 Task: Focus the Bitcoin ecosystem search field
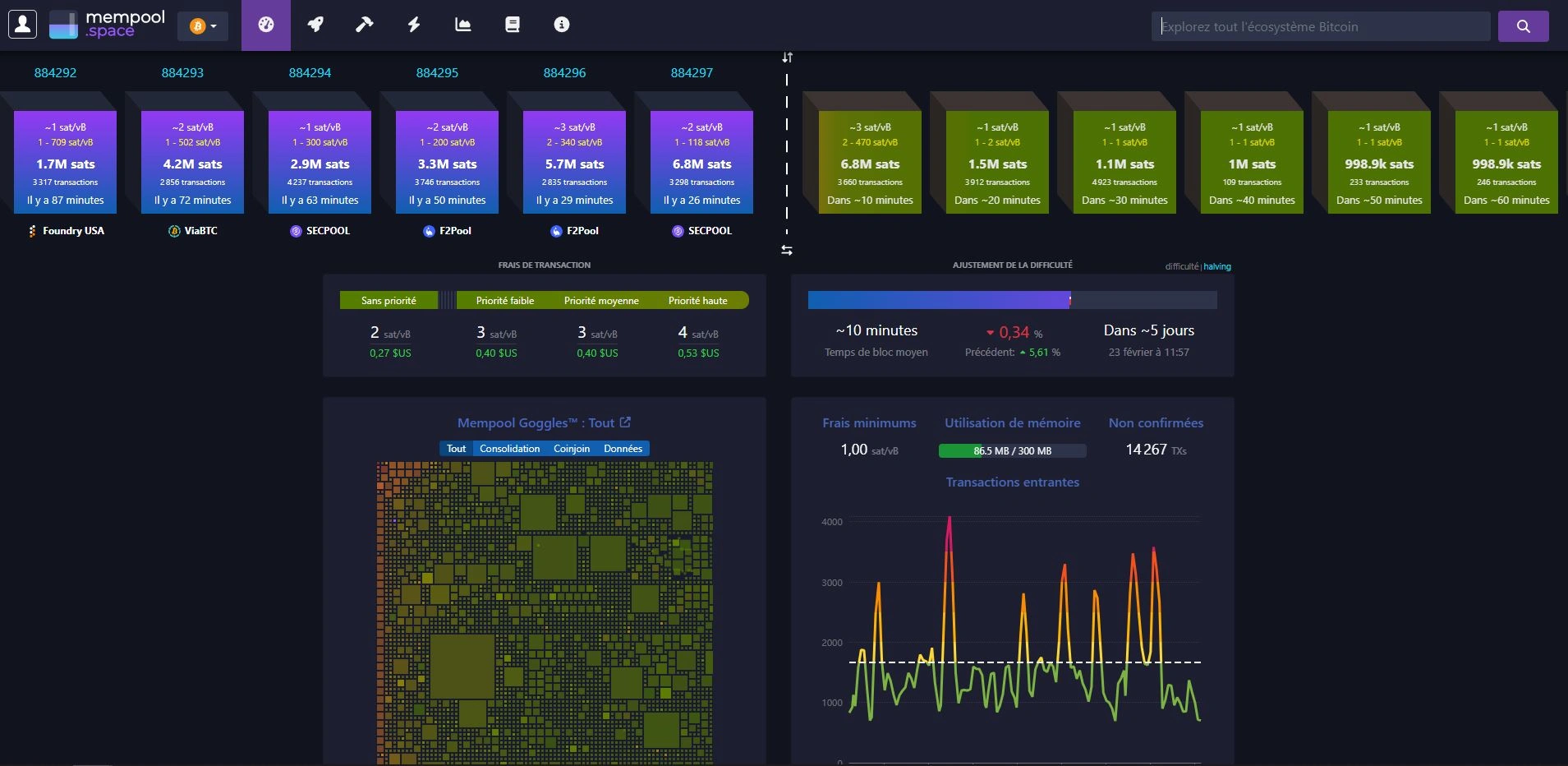click(x=1321, y=26)
